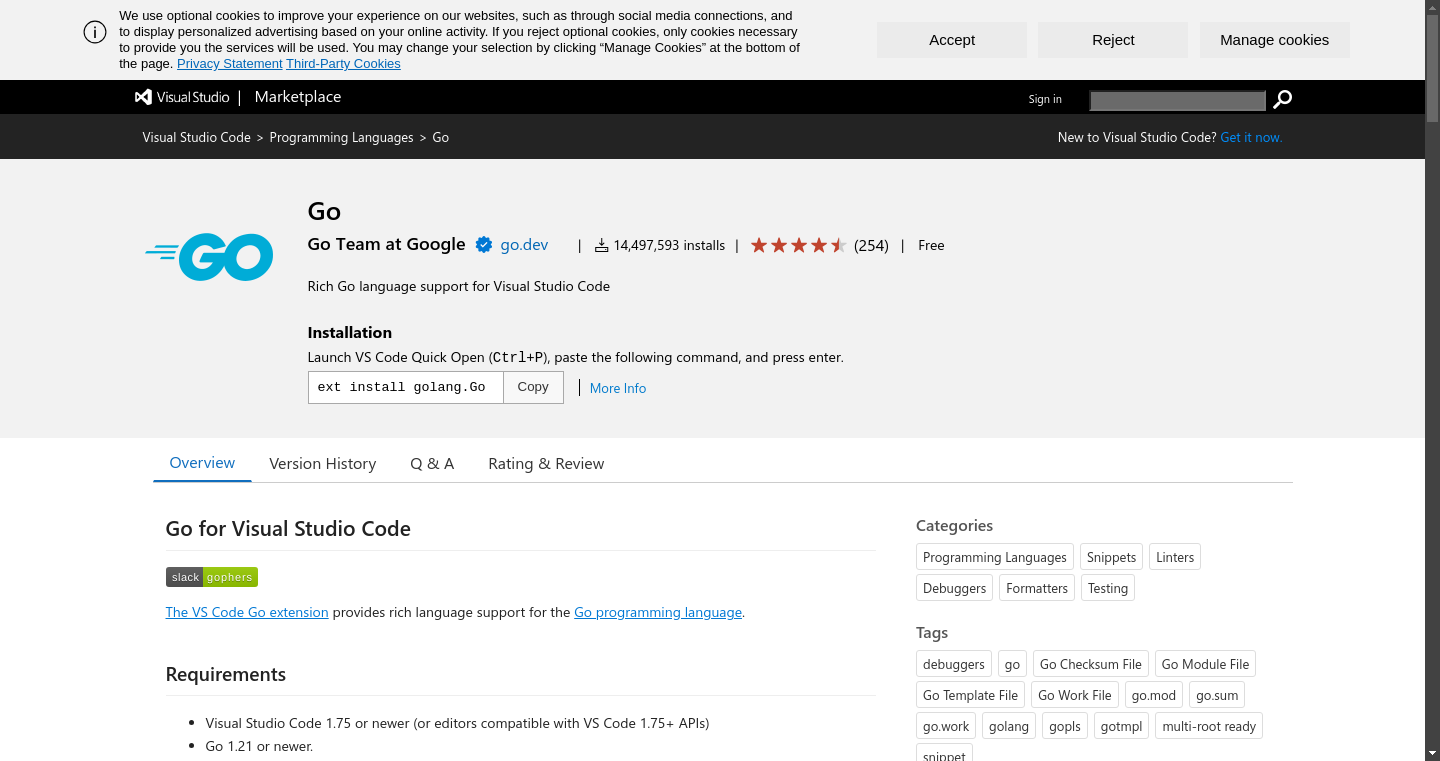Reject optional cookies
This screenshot has width=1440, height=761.
(1113, 40)
